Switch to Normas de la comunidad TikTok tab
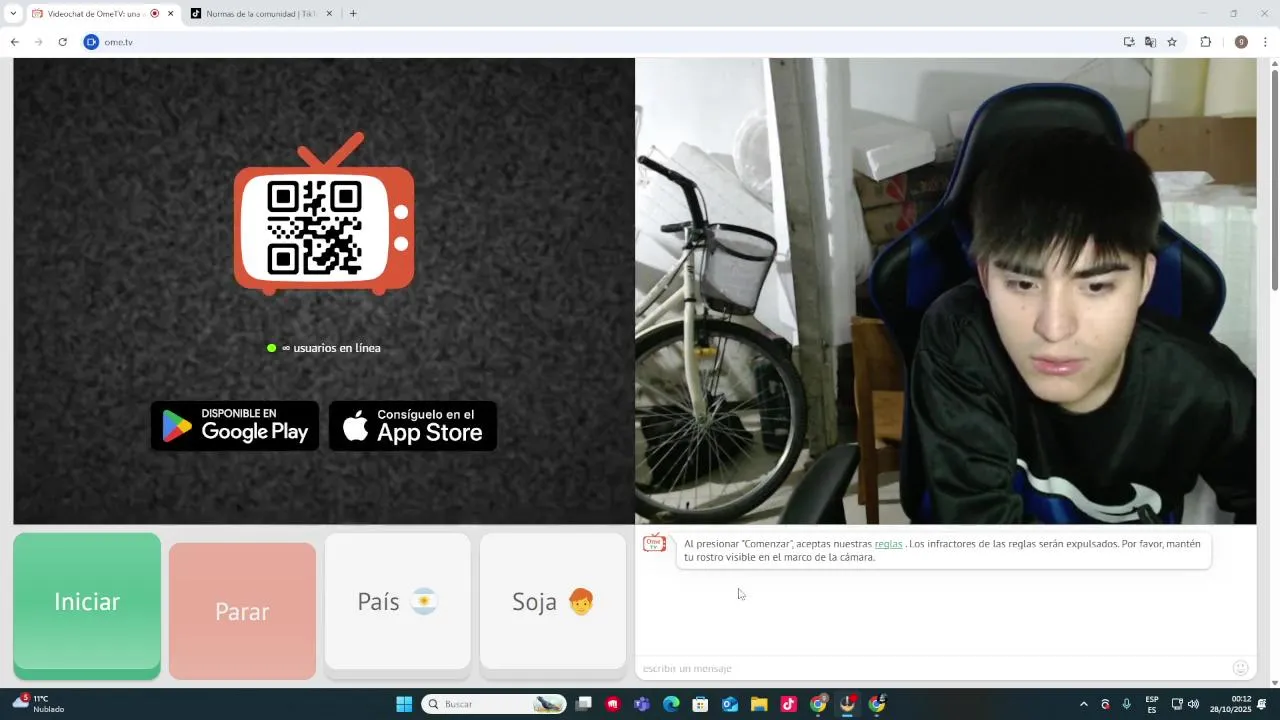Image resolution: width=1280 pixels, height=720 pixels. pyautogui.click(x=262, y=14)
